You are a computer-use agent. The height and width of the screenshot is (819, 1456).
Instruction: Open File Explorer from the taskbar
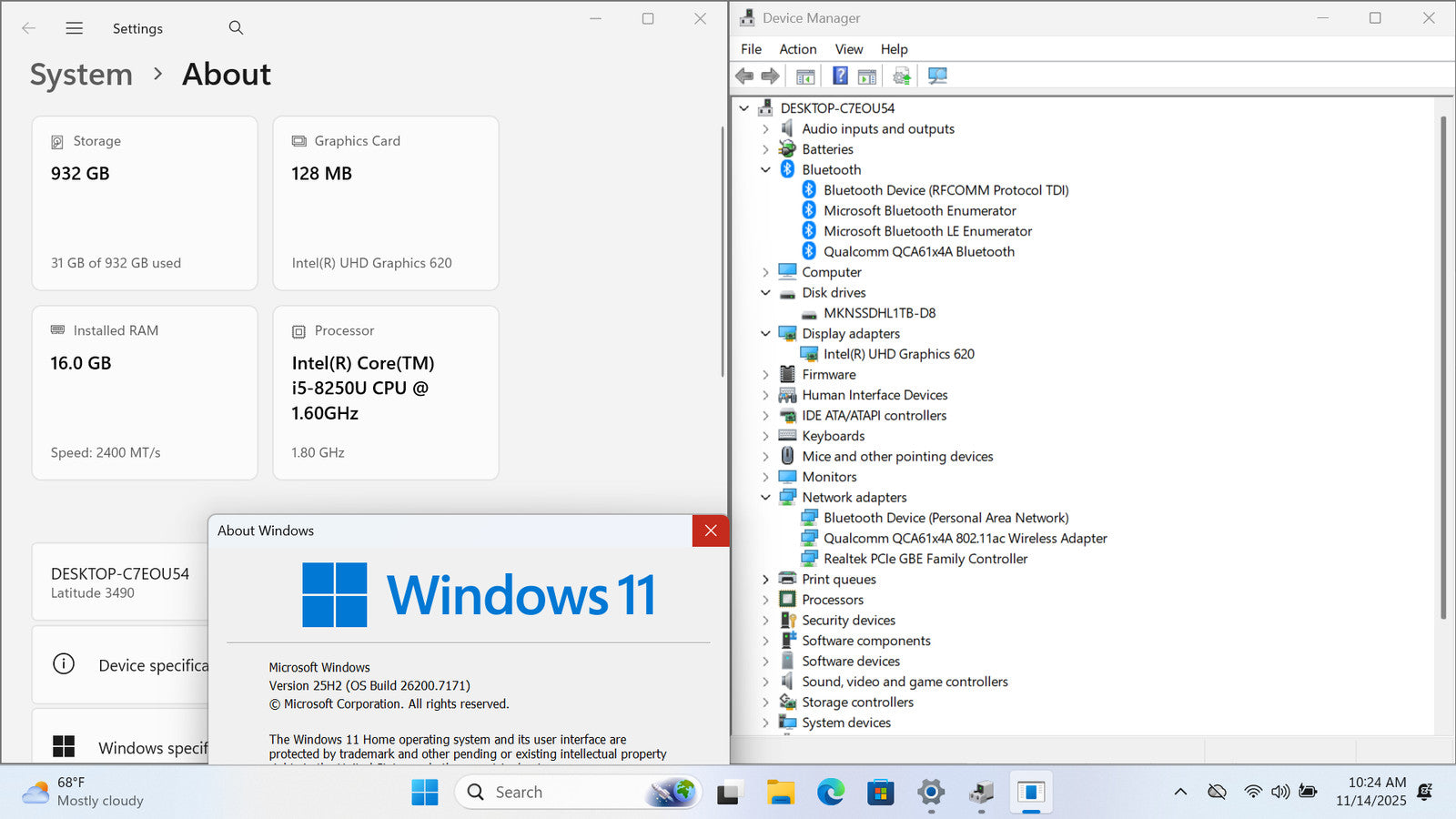[x=780, y=793]
